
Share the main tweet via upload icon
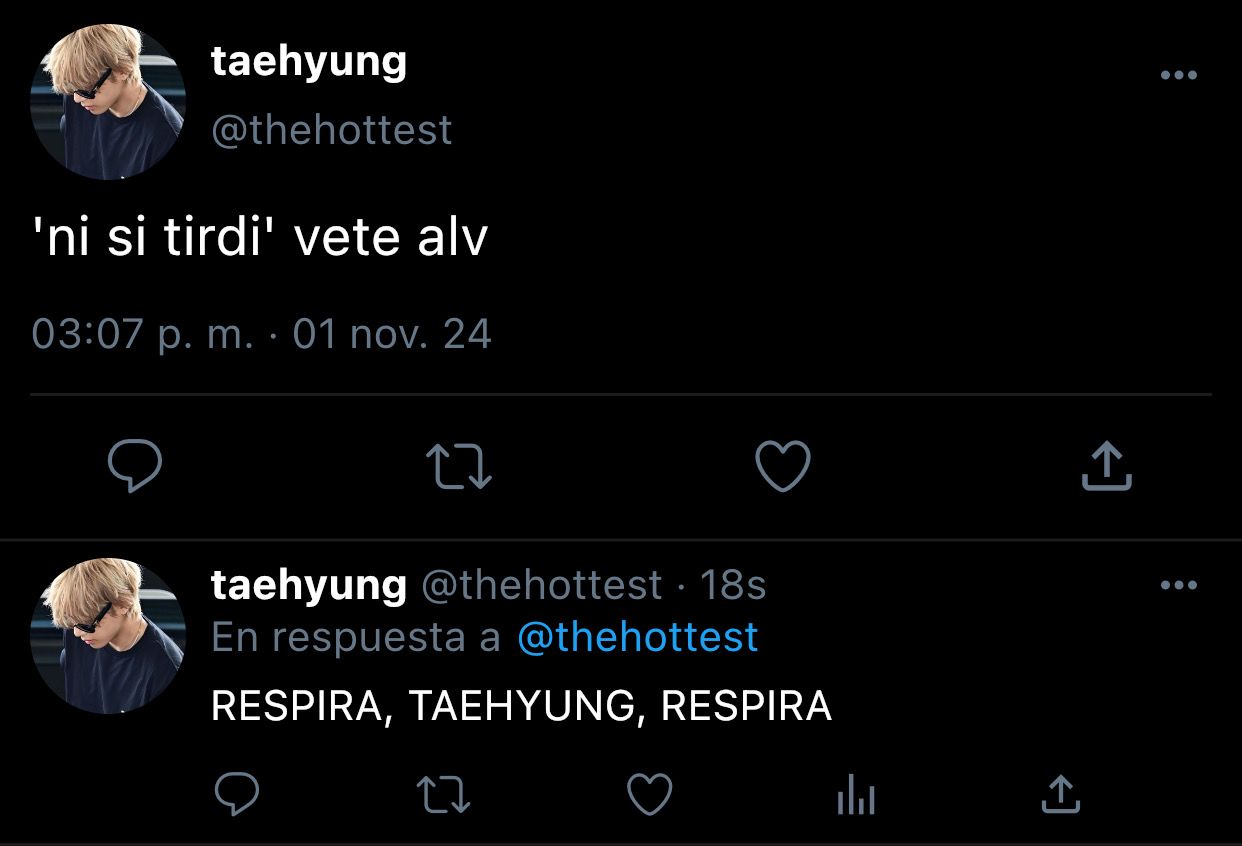pyautogui.click(x=1106, y=467)
